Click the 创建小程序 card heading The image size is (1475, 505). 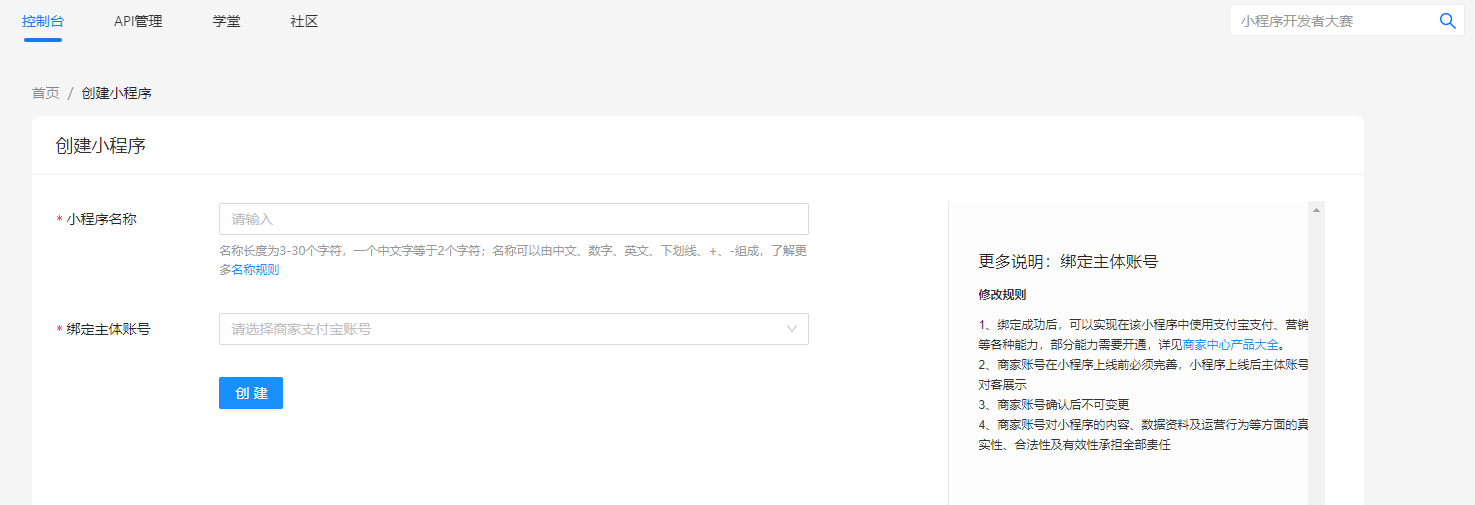101,146
